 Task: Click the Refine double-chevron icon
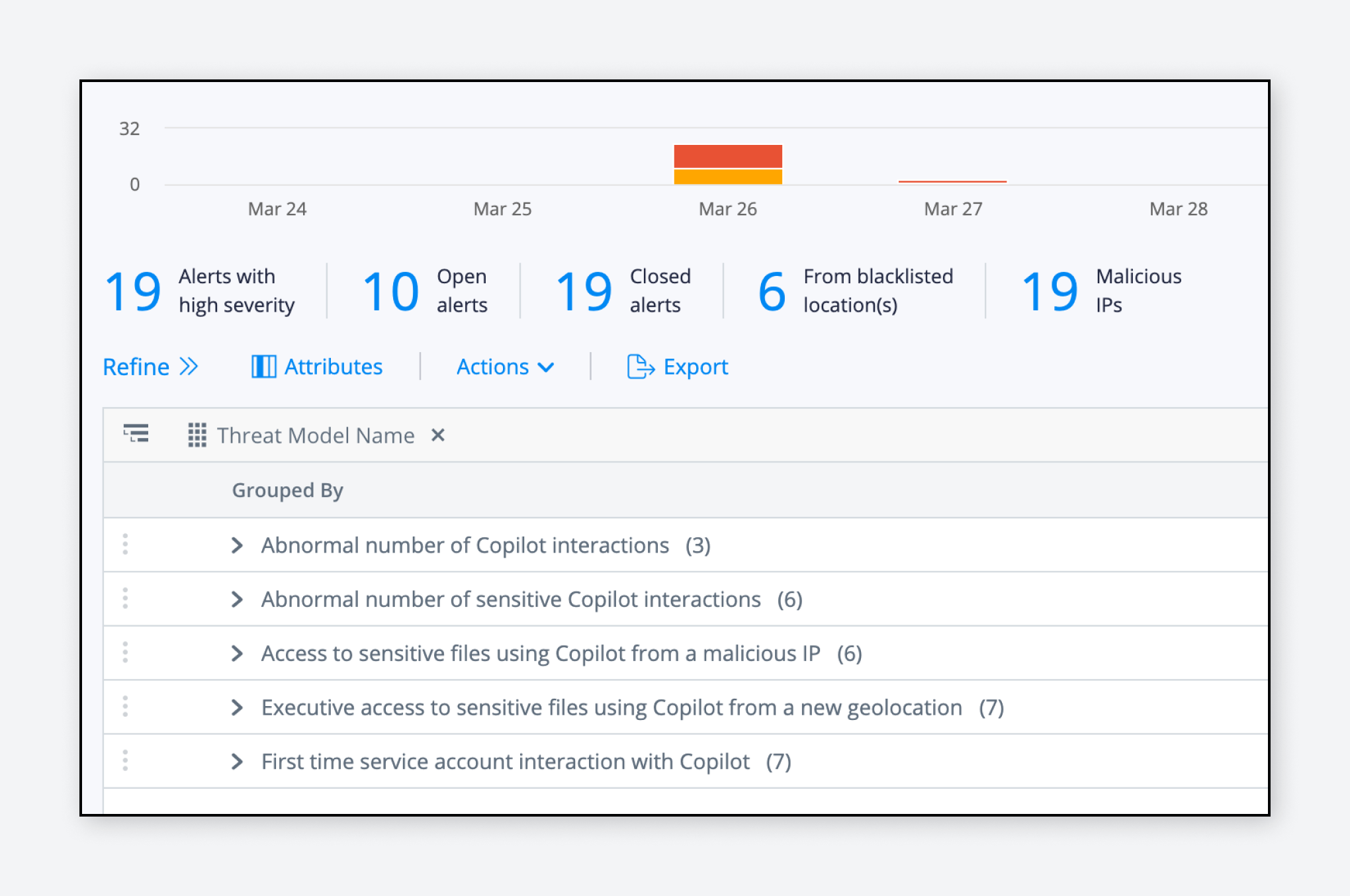click(189, 367)
